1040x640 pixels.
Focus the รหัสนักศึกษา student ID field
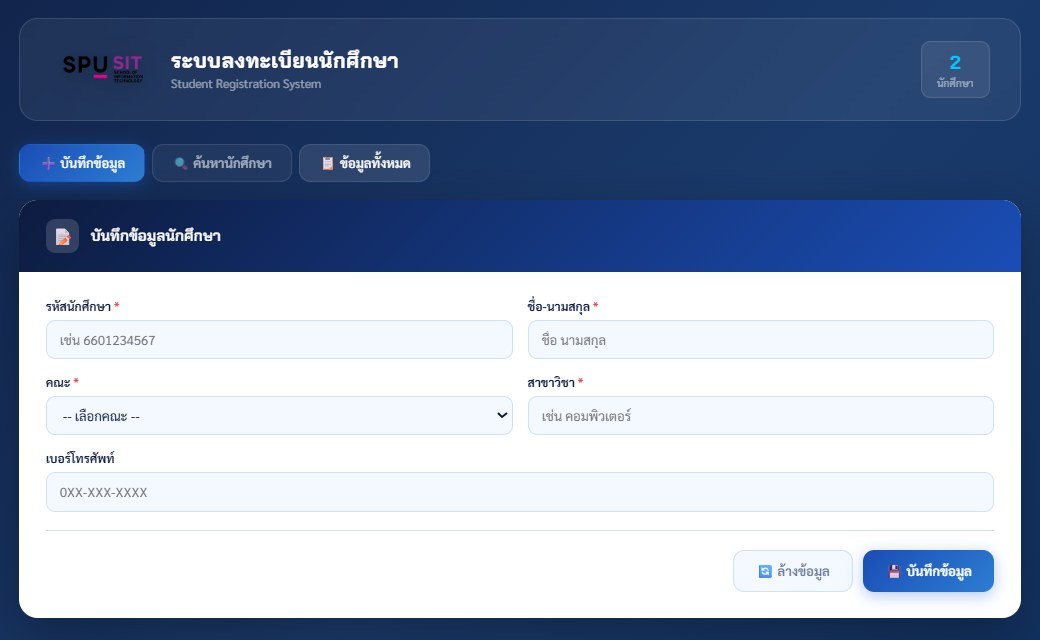[279, 340]
